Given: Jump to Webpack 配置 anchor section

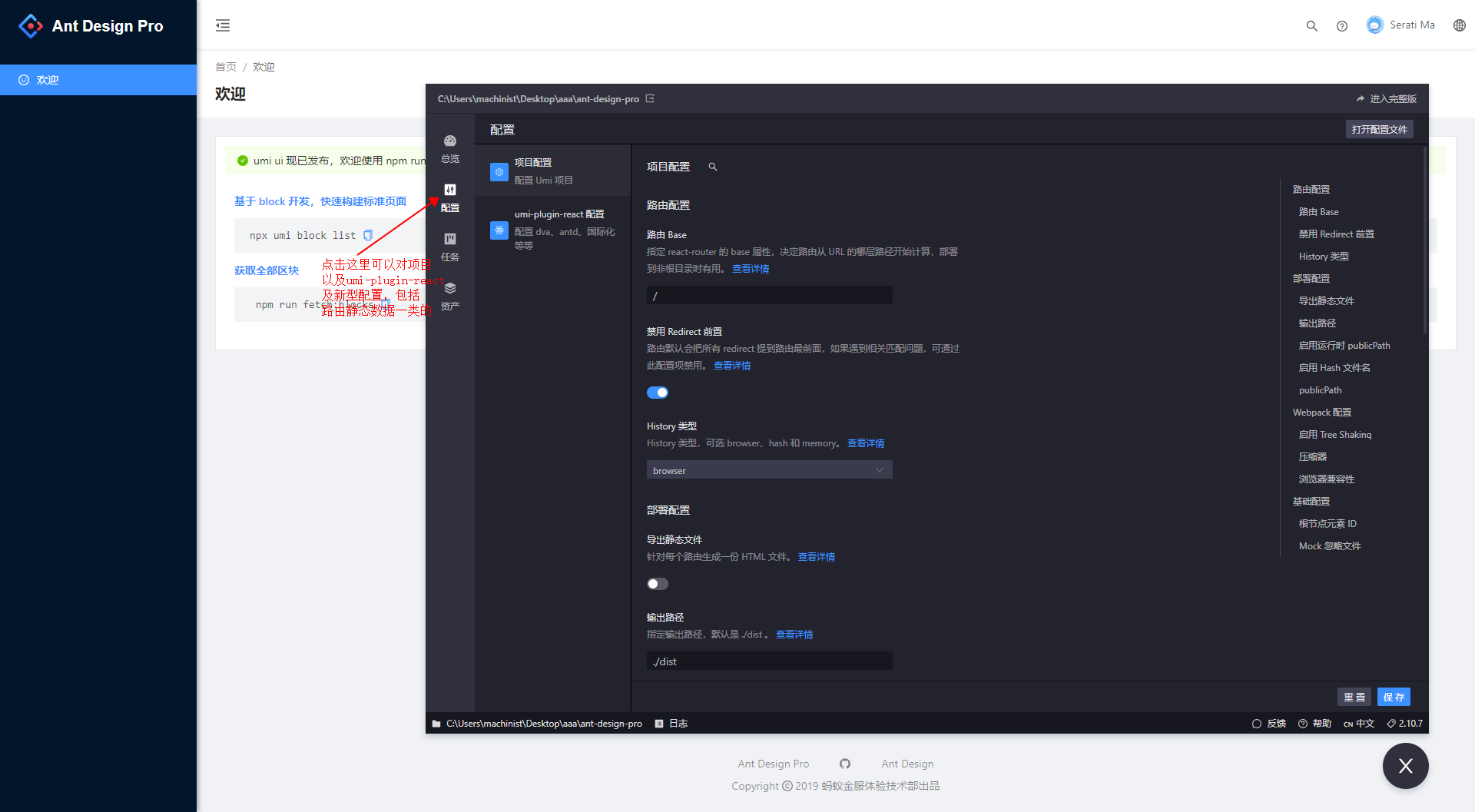Looking at the screenshot, I should [1322, 413].
